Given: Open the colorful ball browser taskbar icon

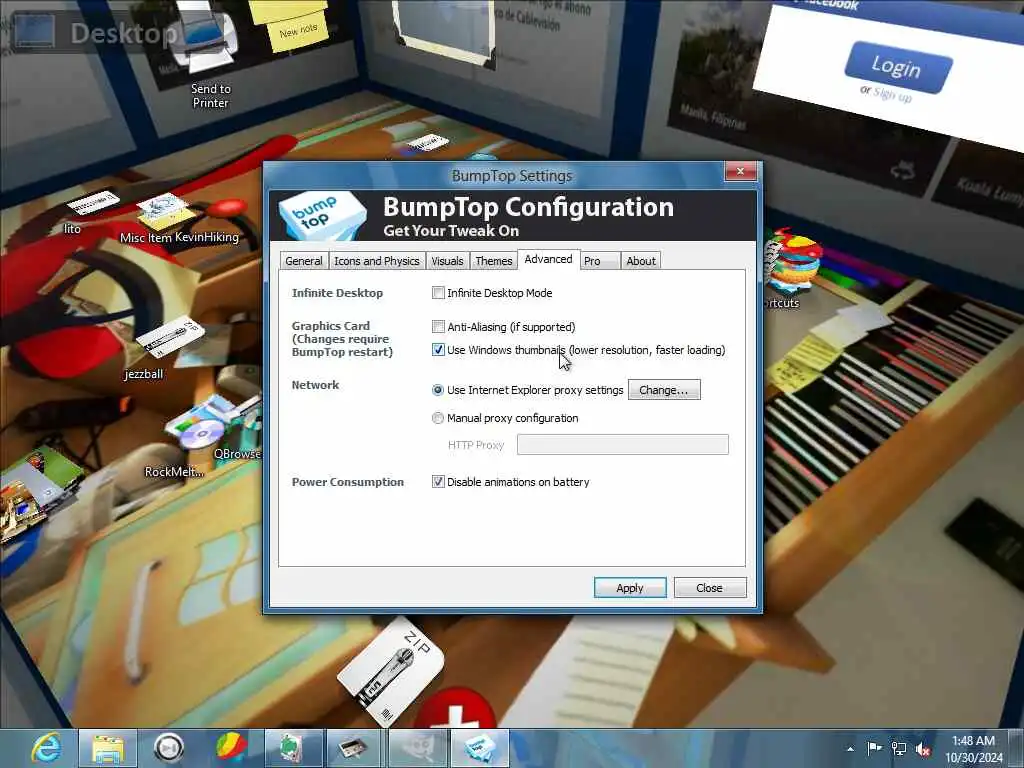Looking at the screenshot, I should click(231, 748).
